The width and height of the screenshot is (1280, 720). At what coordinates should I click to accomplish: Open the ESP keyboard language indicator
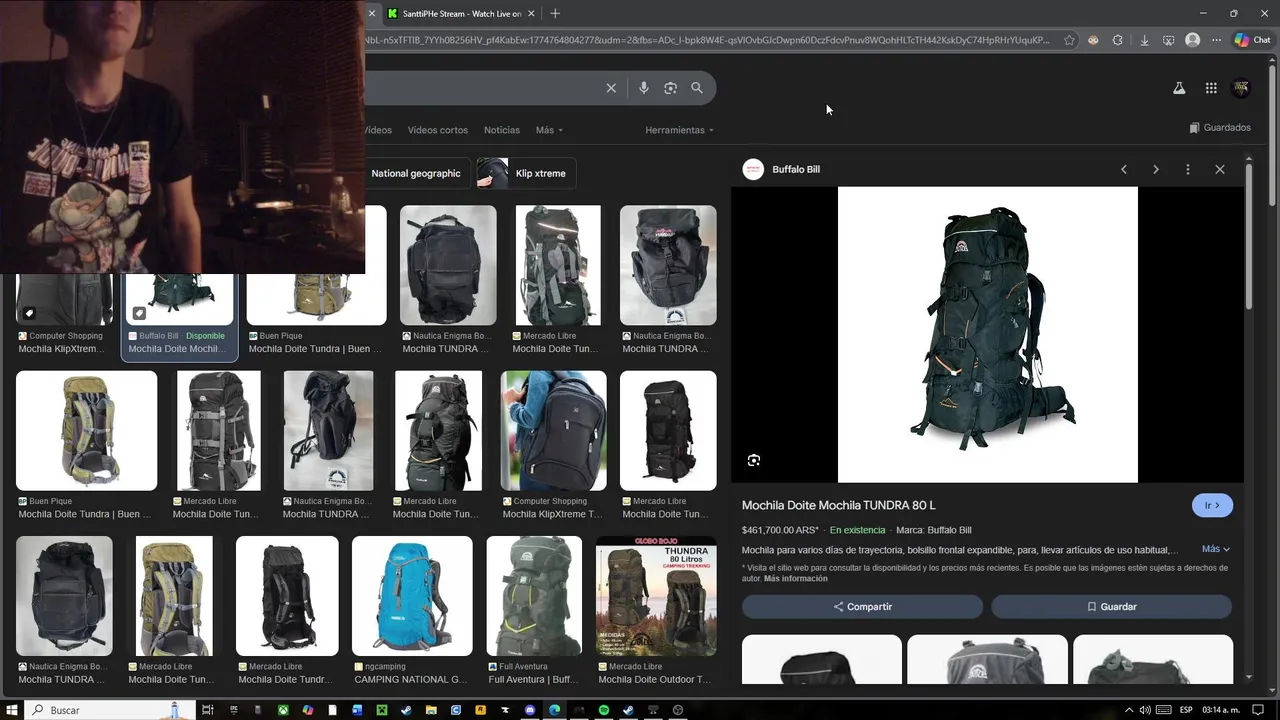(x=1186, y=710)
